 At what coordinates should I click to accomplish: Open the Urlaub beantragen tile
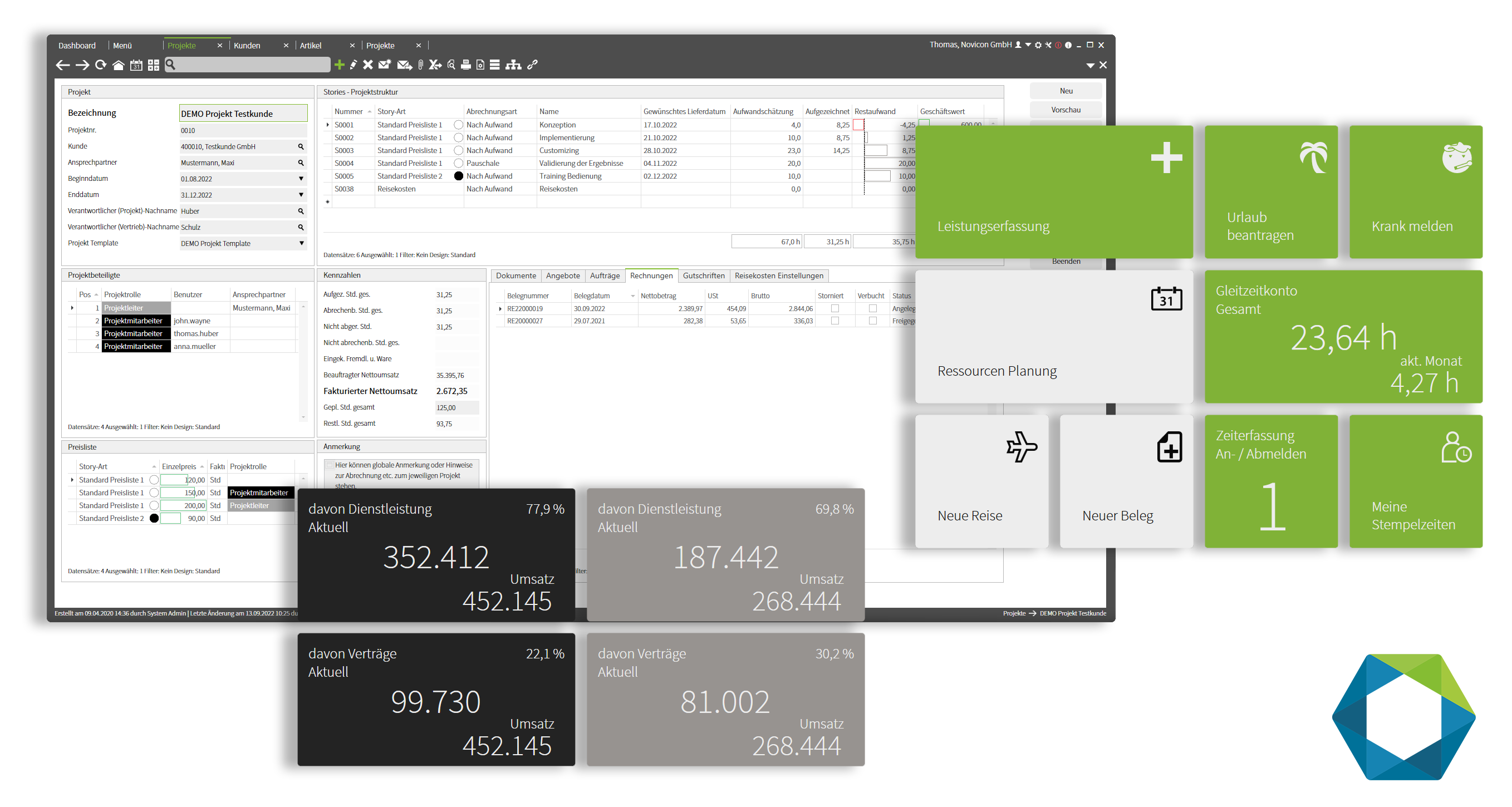pos(1271,191)
